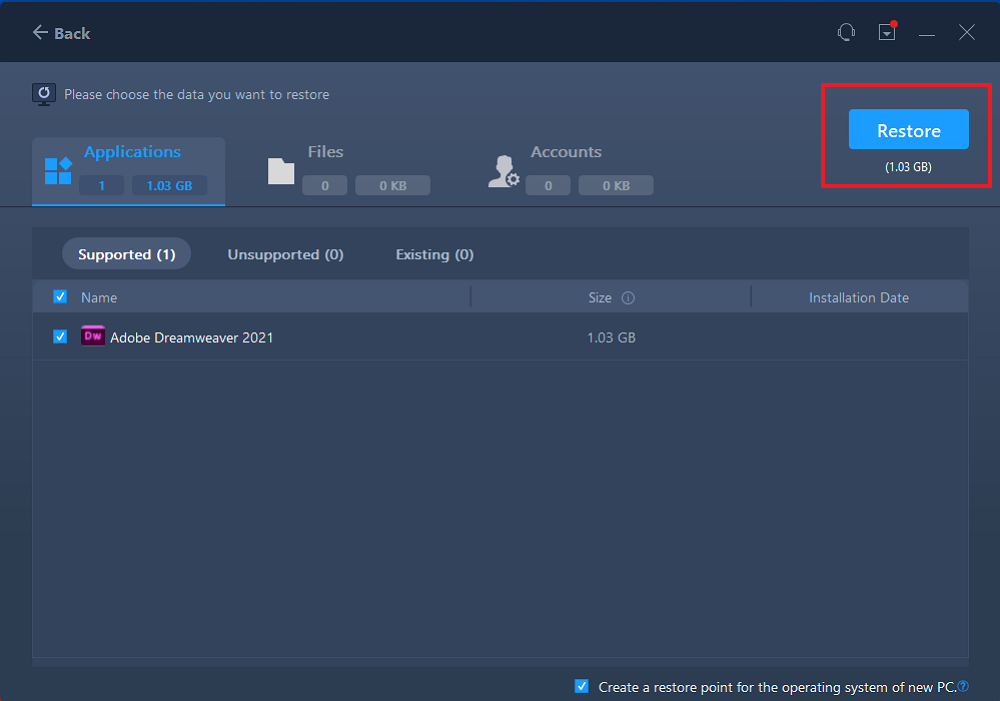Viewport: 1000px width, 701px height.
Task: Uncheck the Adobe Dreamweaver 2021 checkbox
Action: tap(60, 337)
